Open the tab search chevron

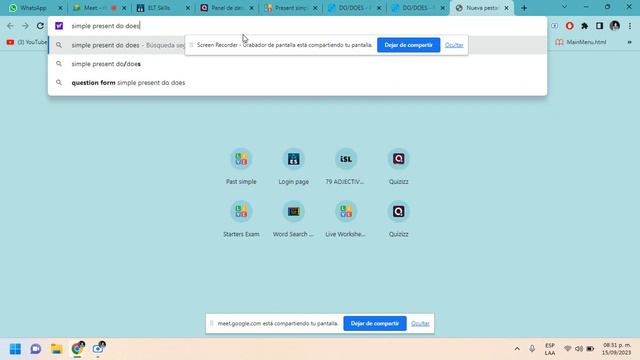(564, 7)
